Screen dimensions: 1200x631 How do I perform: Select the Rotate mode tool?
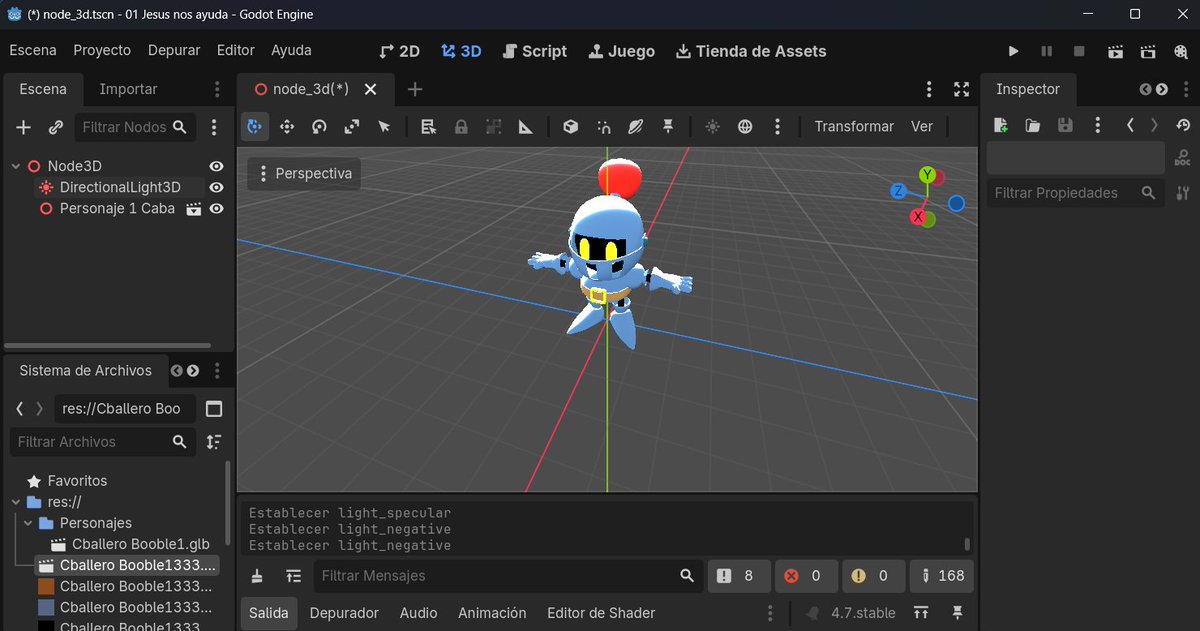(319, 127)
